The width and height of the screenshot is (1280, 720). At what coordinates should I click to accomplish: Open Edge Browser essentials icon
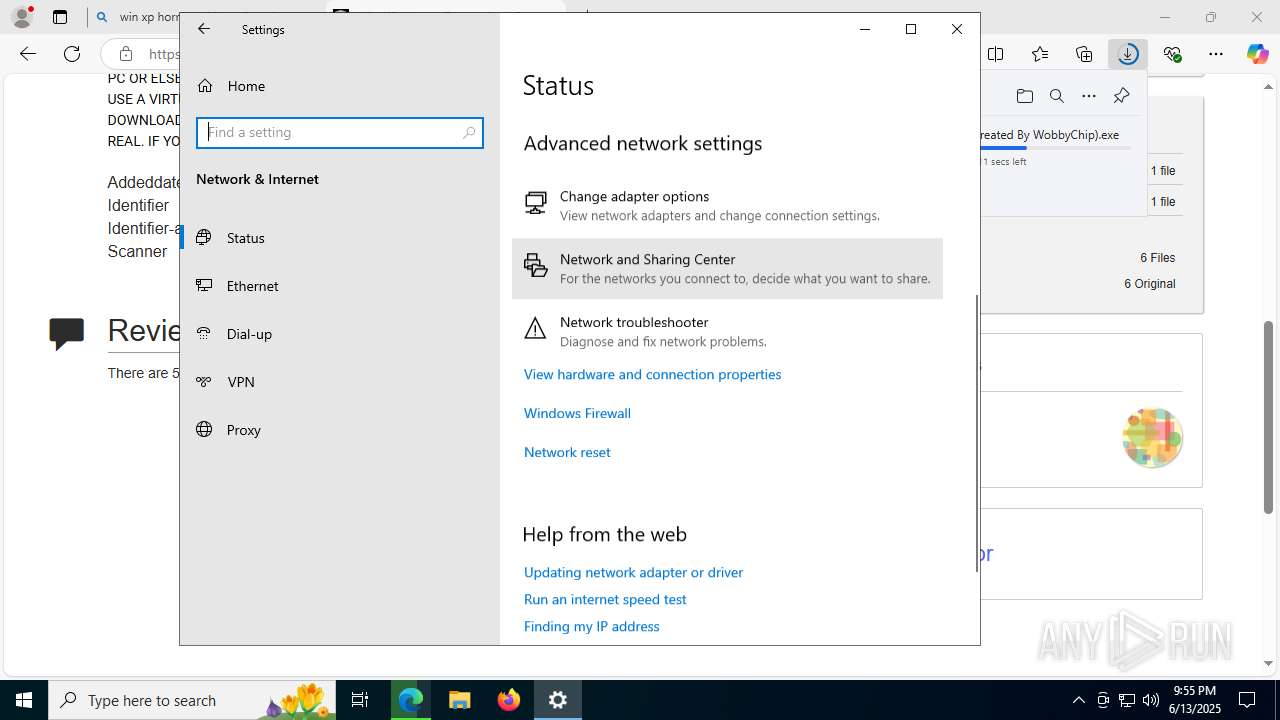[x=1172, y=54]
